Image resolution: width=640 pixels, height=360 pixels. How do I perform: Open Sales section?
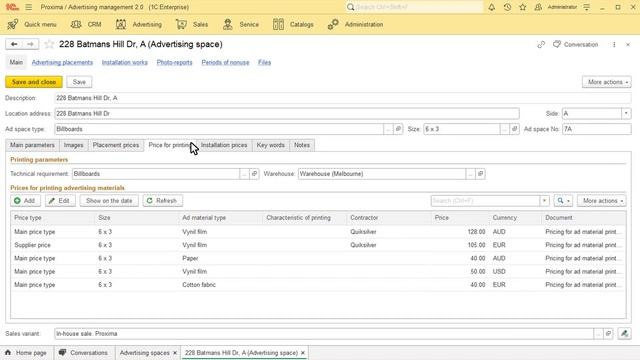(x=192, y=24)
